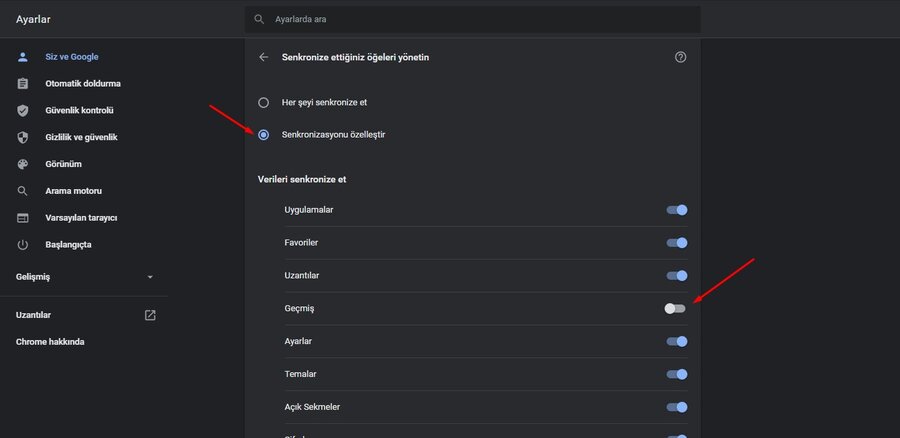
Task: Click the Siz ve Google person icon
Action: (22, 57)
